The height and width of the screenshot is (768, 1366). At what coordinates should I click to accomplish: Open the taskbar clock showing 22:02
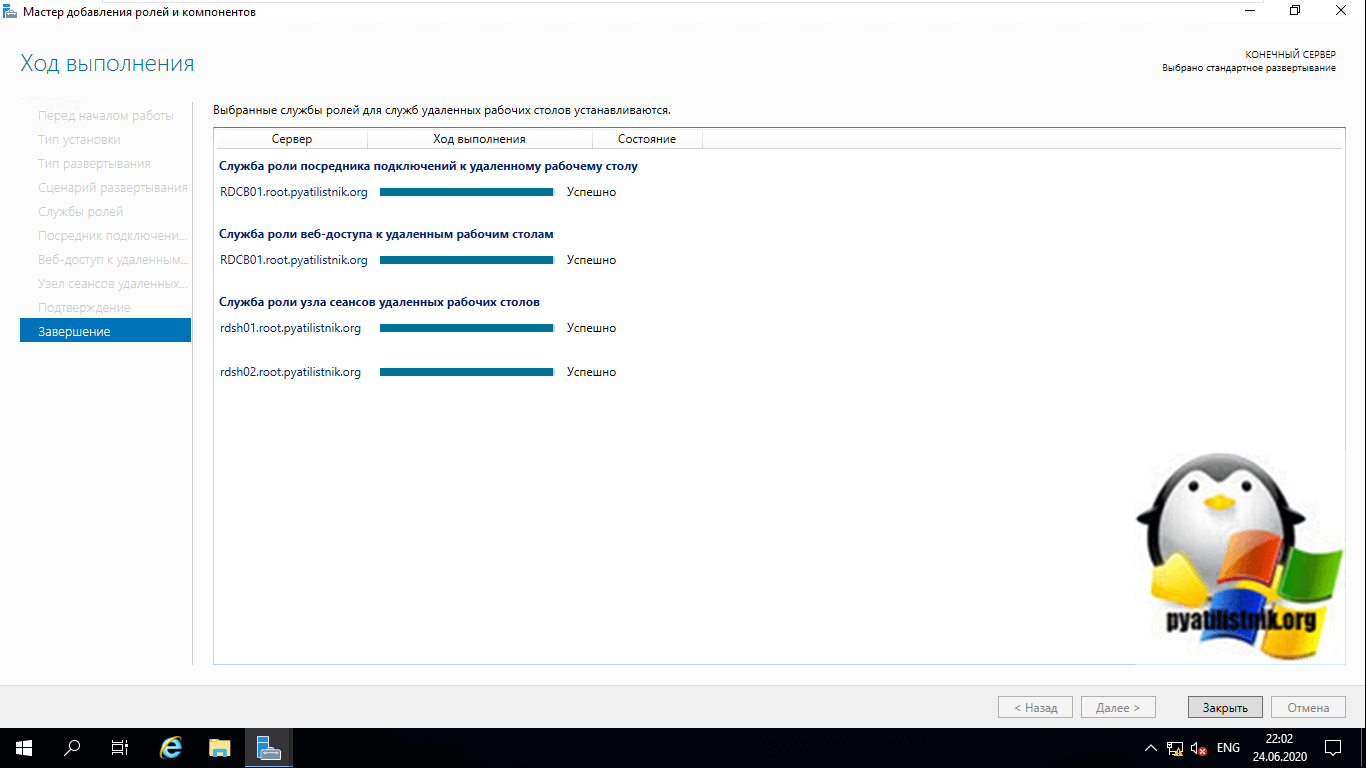point(1279,747)
